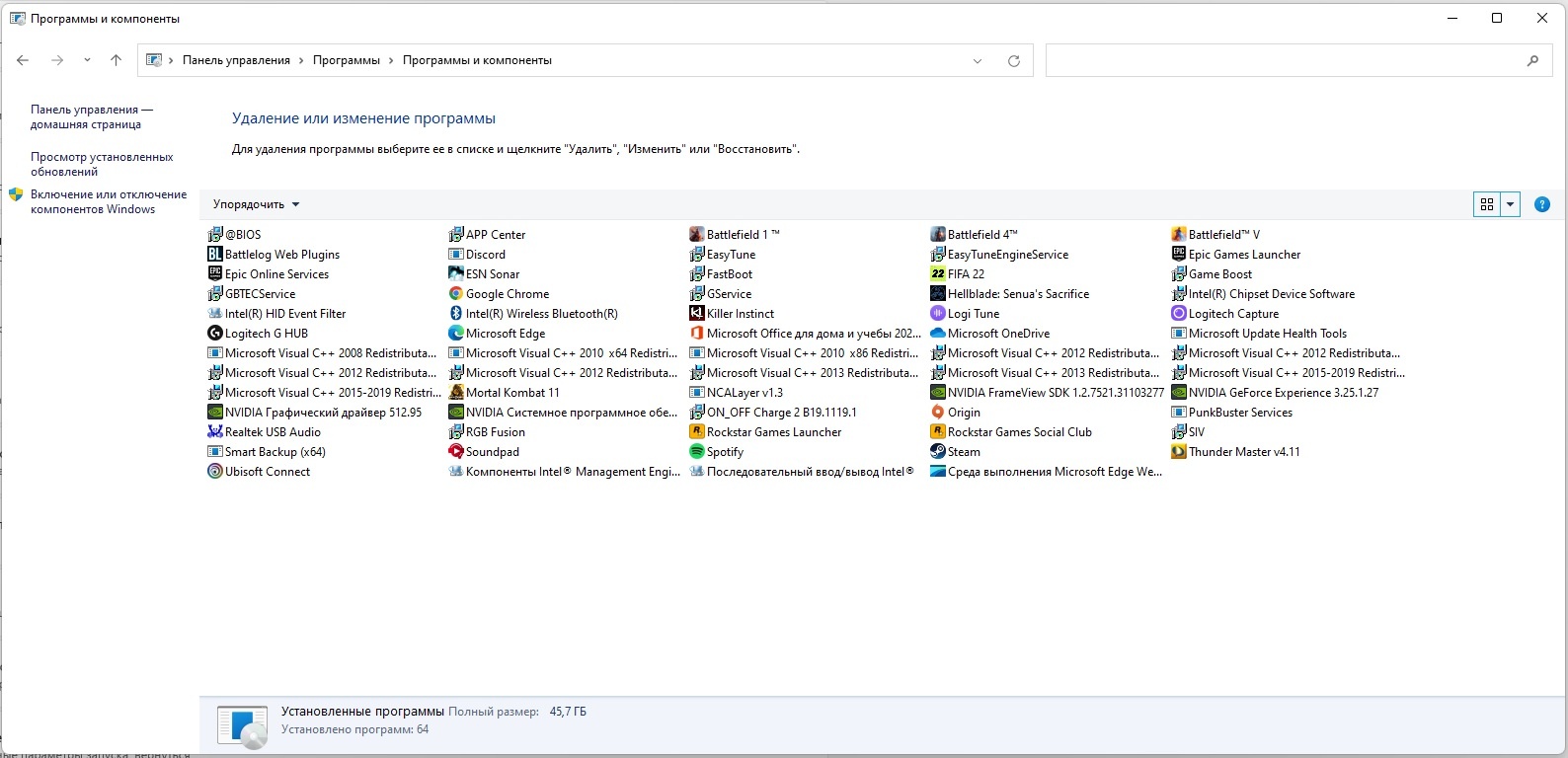Image resolution: width=1568 pixels, height=758 pixels.
Task: Click the Epic Games Launcher icon
Action: pos(1179,255)
